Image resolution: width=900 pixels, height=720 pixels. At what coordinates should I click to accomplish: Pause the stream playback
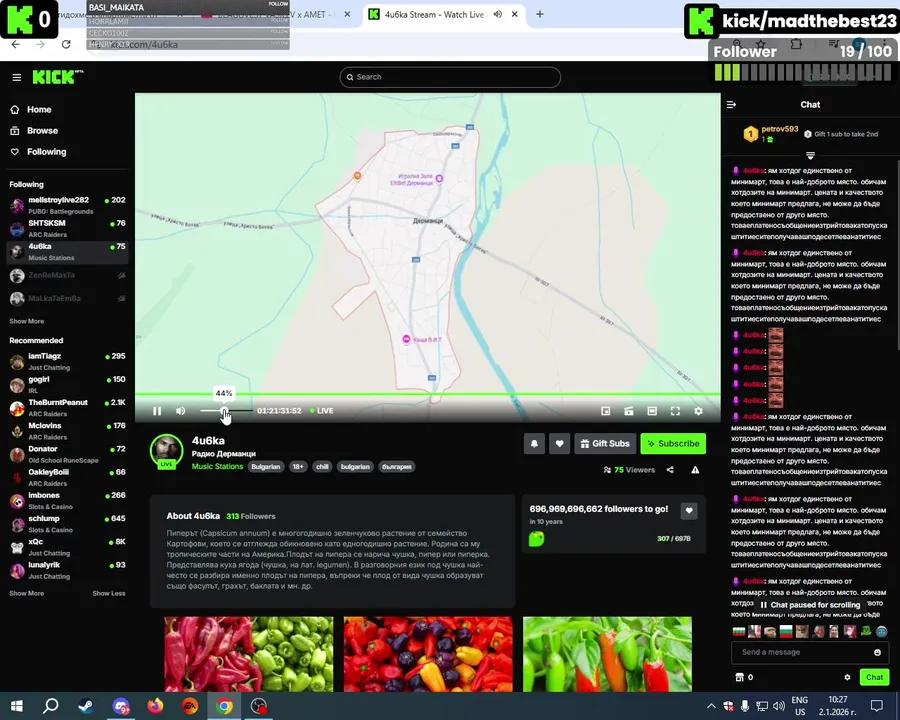[x=157, y=411]
